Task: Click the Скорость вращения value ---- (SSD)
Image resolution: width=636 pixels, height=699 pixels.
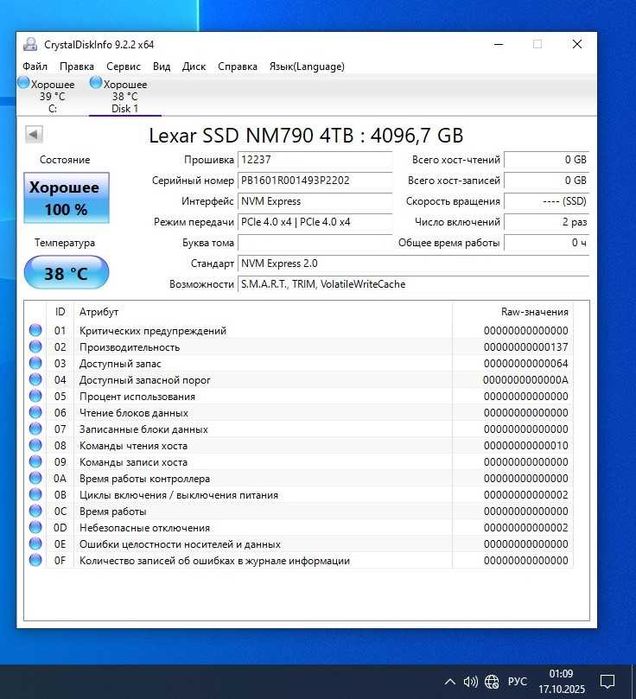Action: [546, 201]
